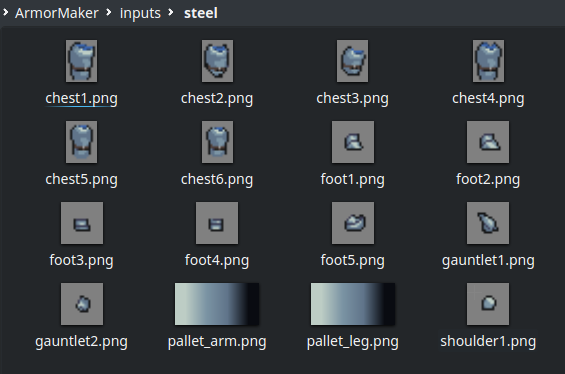565x374 pixels.
Task: Click the chest3.png file name
Action: tap(352, 98)
